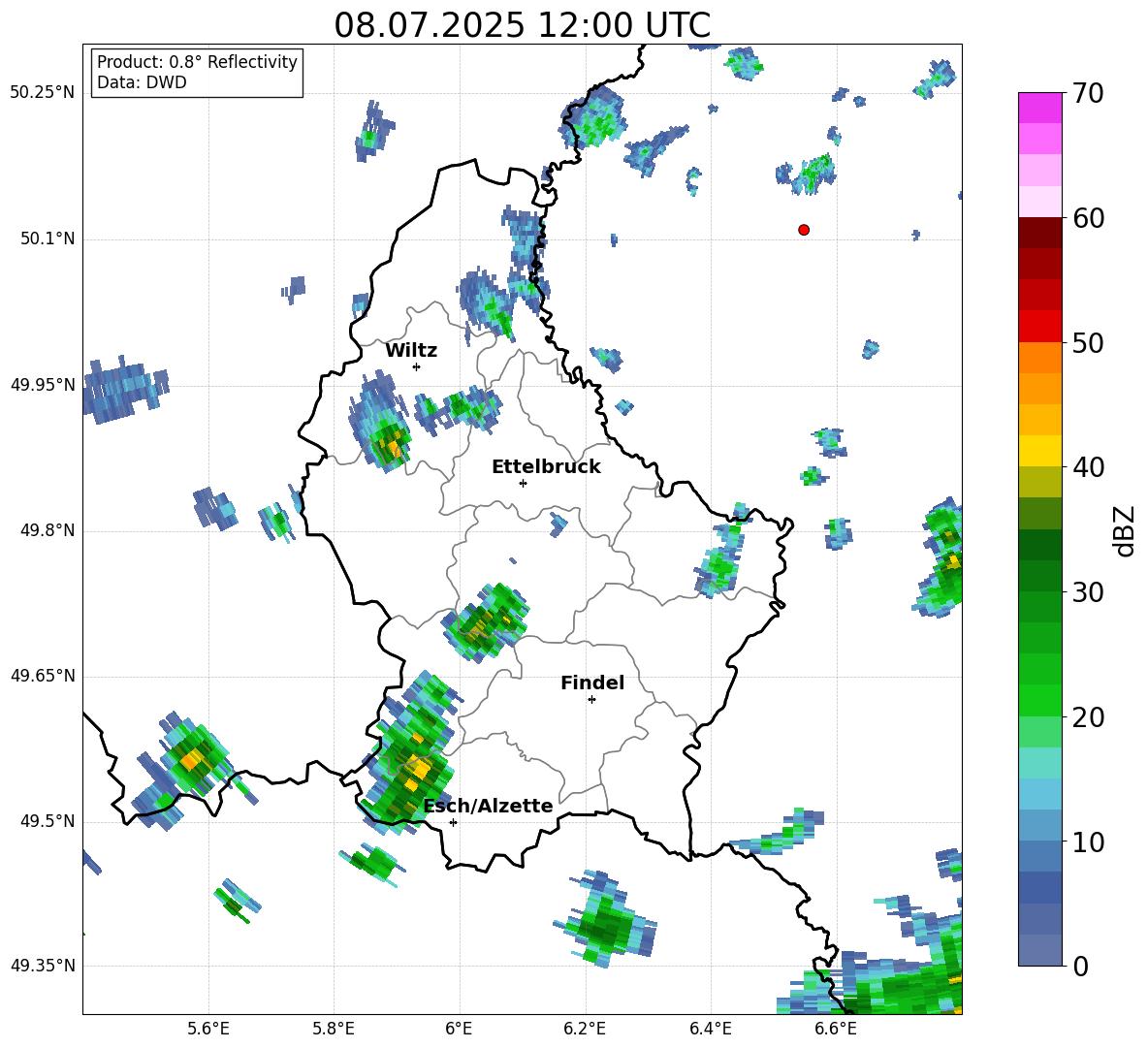Click the title '08.07.2025 12:00 UTC'
This screenshot has height=1048, width=1148.
pyautogui.click(x=522, y=25)
